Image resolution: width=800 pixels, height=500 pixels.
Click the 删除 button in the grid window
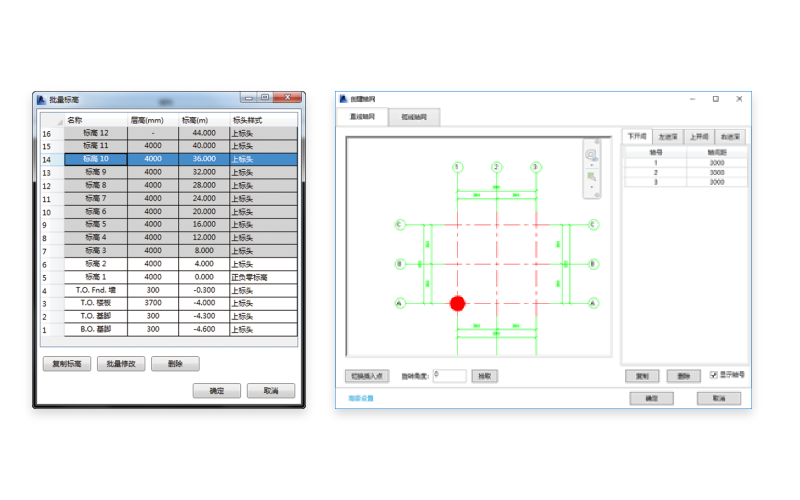coord(684,376)
